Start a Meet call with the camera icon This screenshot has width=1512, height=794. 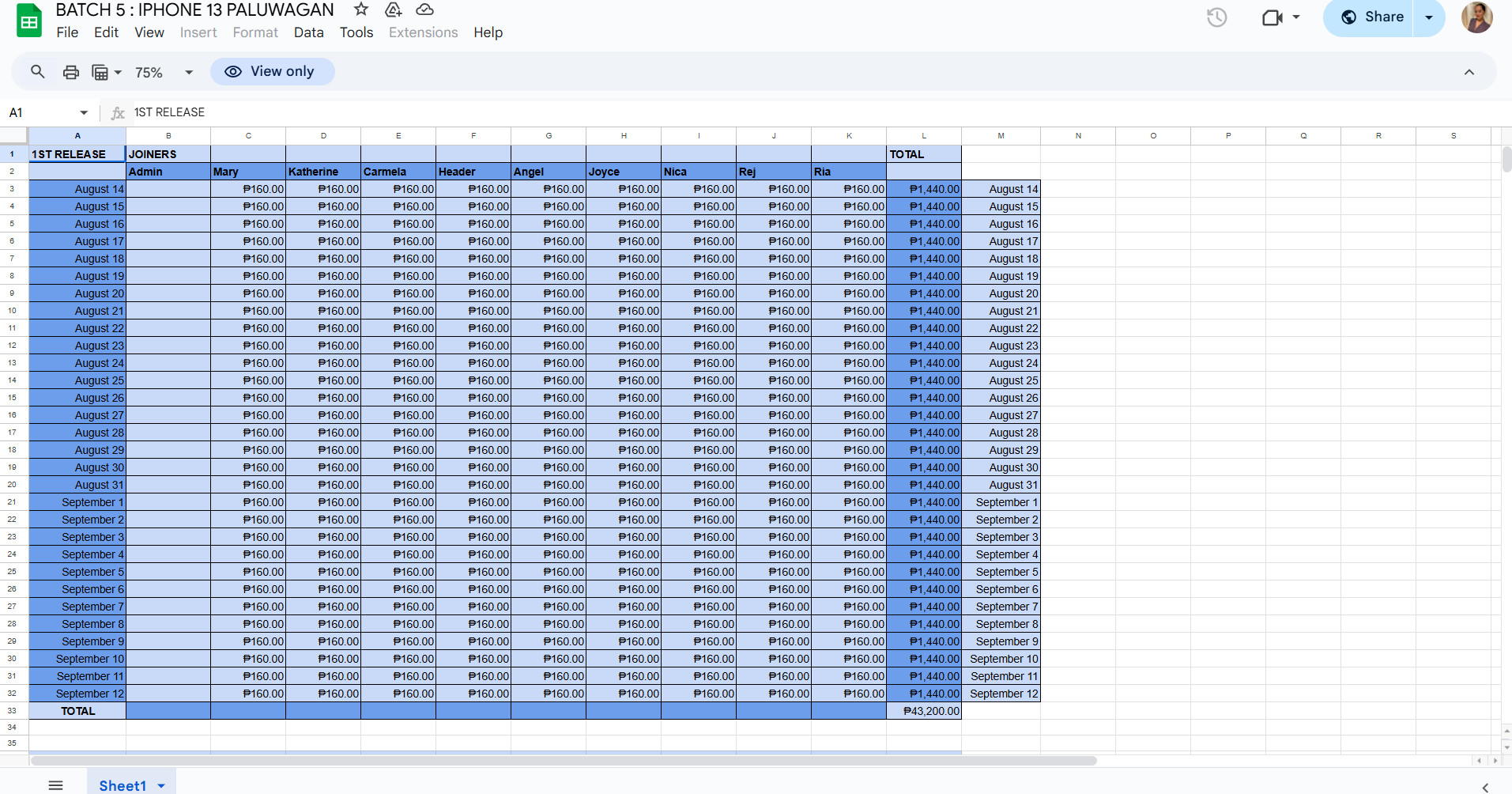pyautogui.click(x=1272, y=17)
